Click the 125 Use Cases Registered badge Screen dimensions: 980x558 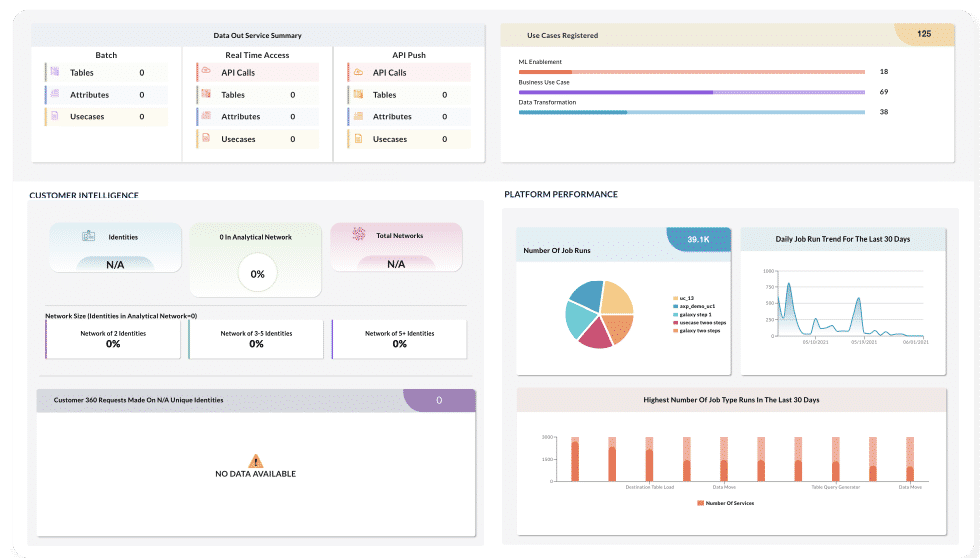pyautogui.click(x=923, y=34)
